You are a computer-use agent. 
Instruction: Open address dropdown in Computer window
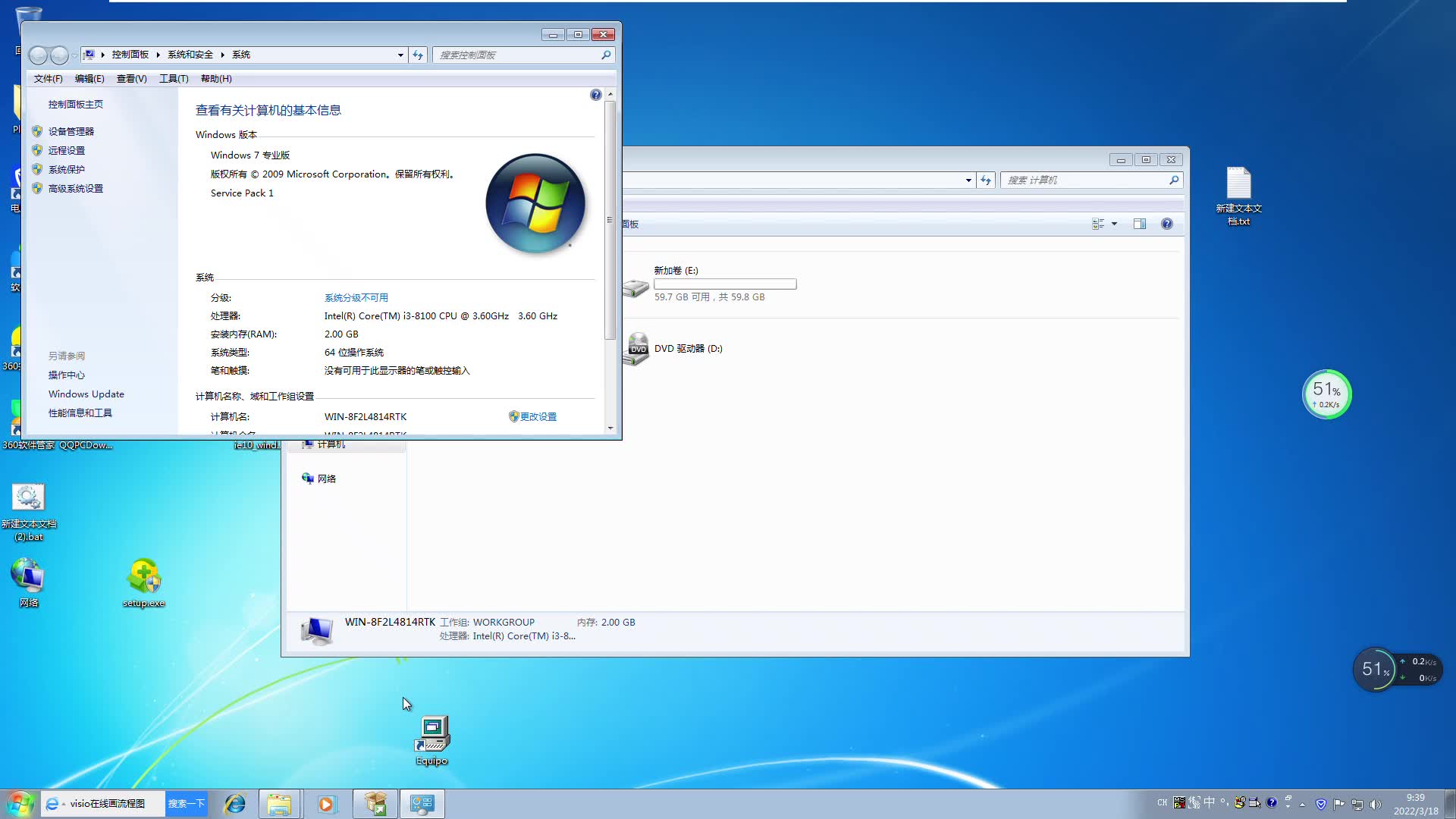[x=968, y=180]
